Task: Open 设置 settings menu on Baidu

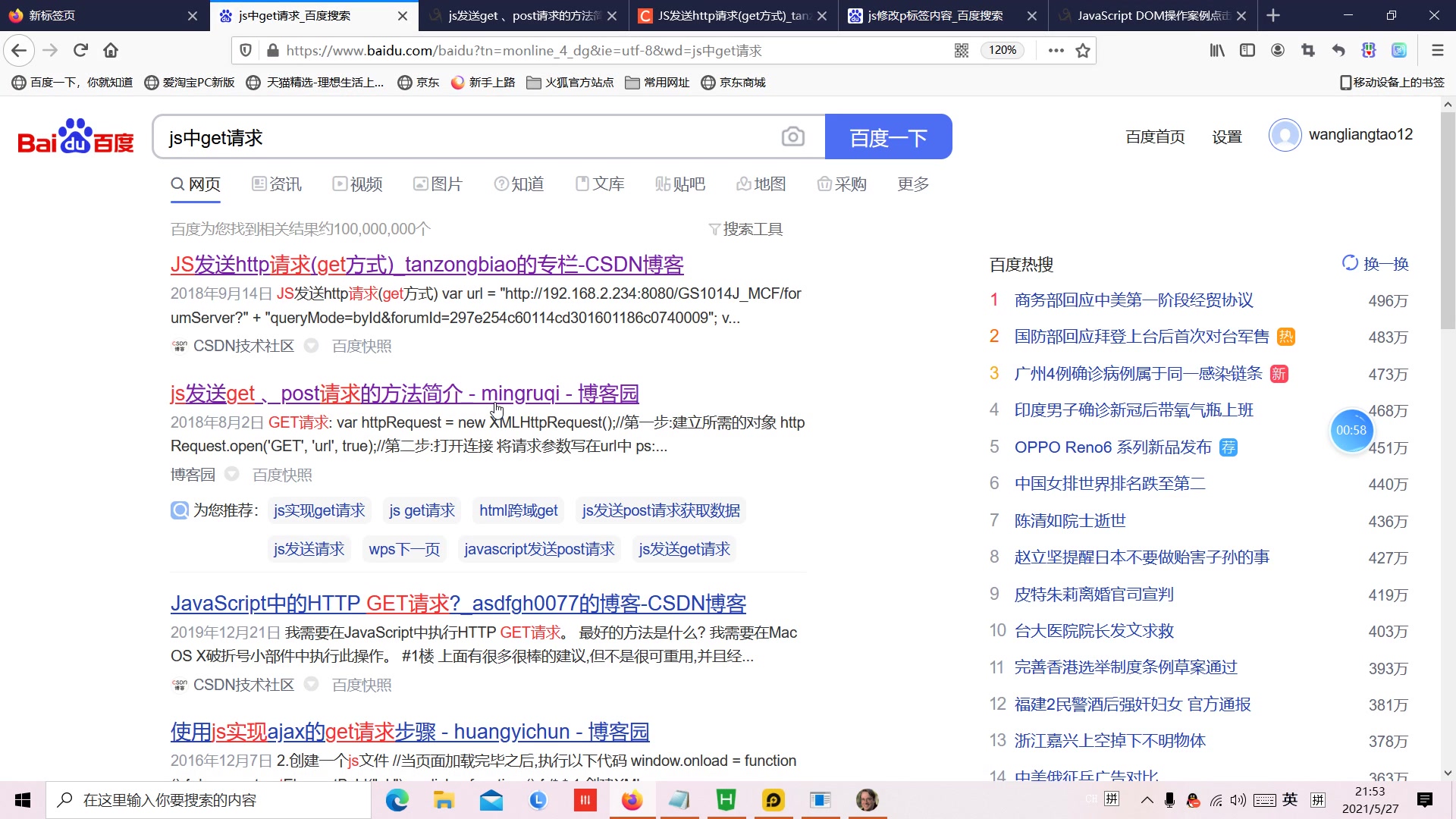Action: [1226, 136]
